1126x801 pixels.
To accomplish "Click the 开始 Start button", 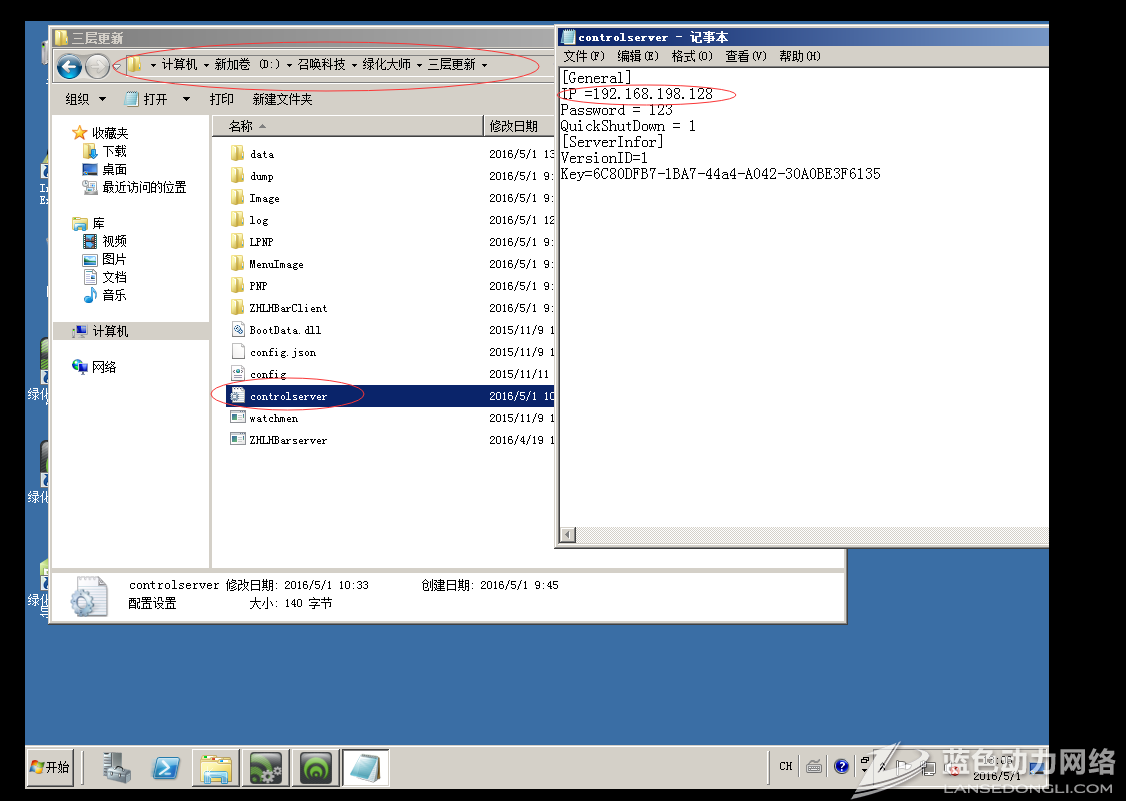I will coord(50,767).
